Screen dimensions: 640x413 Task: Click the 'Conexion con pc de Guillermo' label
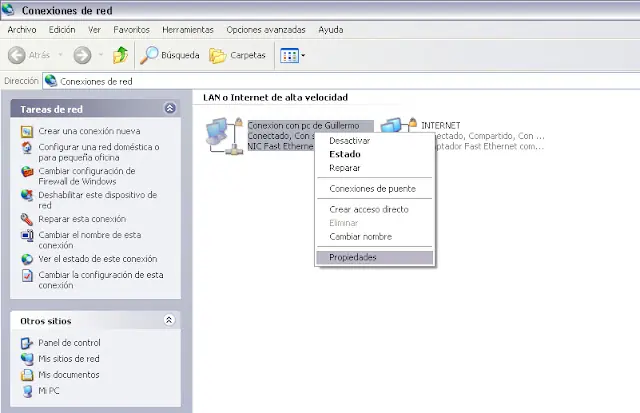(x=303, y=126)
